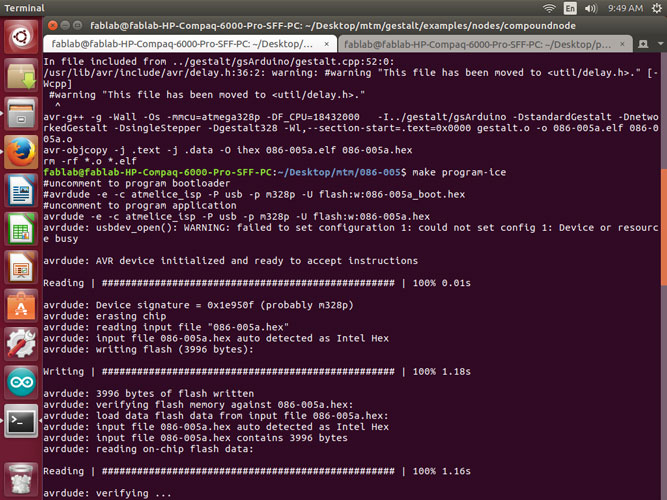Screen dimensions: 667x500
Task: Click 'avrdude: verifying ...' line
Action: [x=107, y=493]
